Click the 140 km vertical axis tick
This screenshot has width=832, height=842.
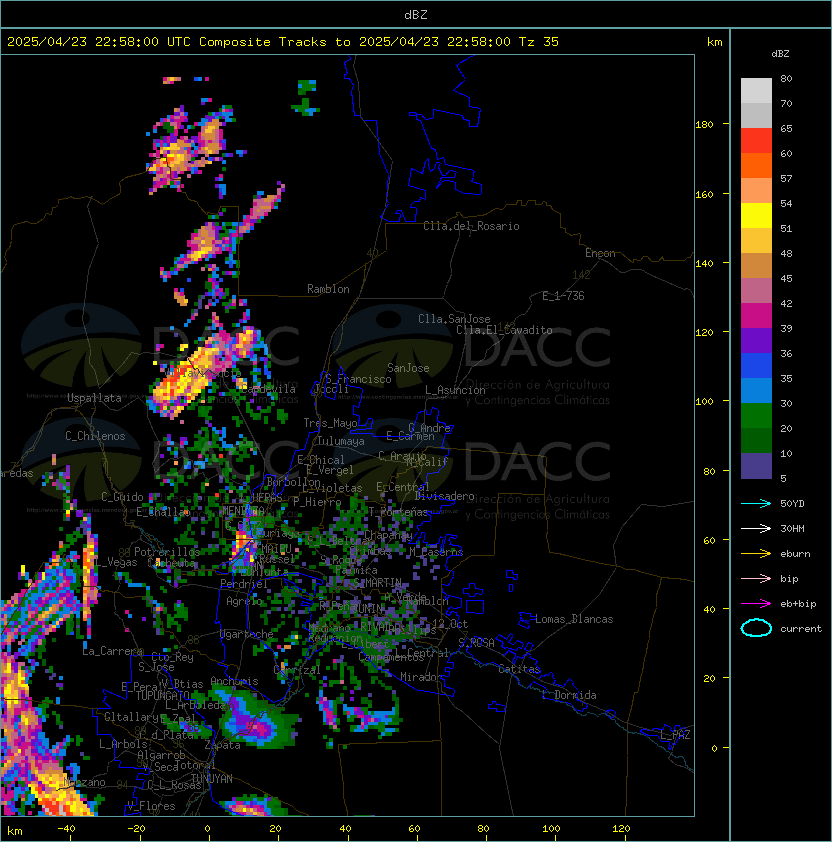(704, 264)
